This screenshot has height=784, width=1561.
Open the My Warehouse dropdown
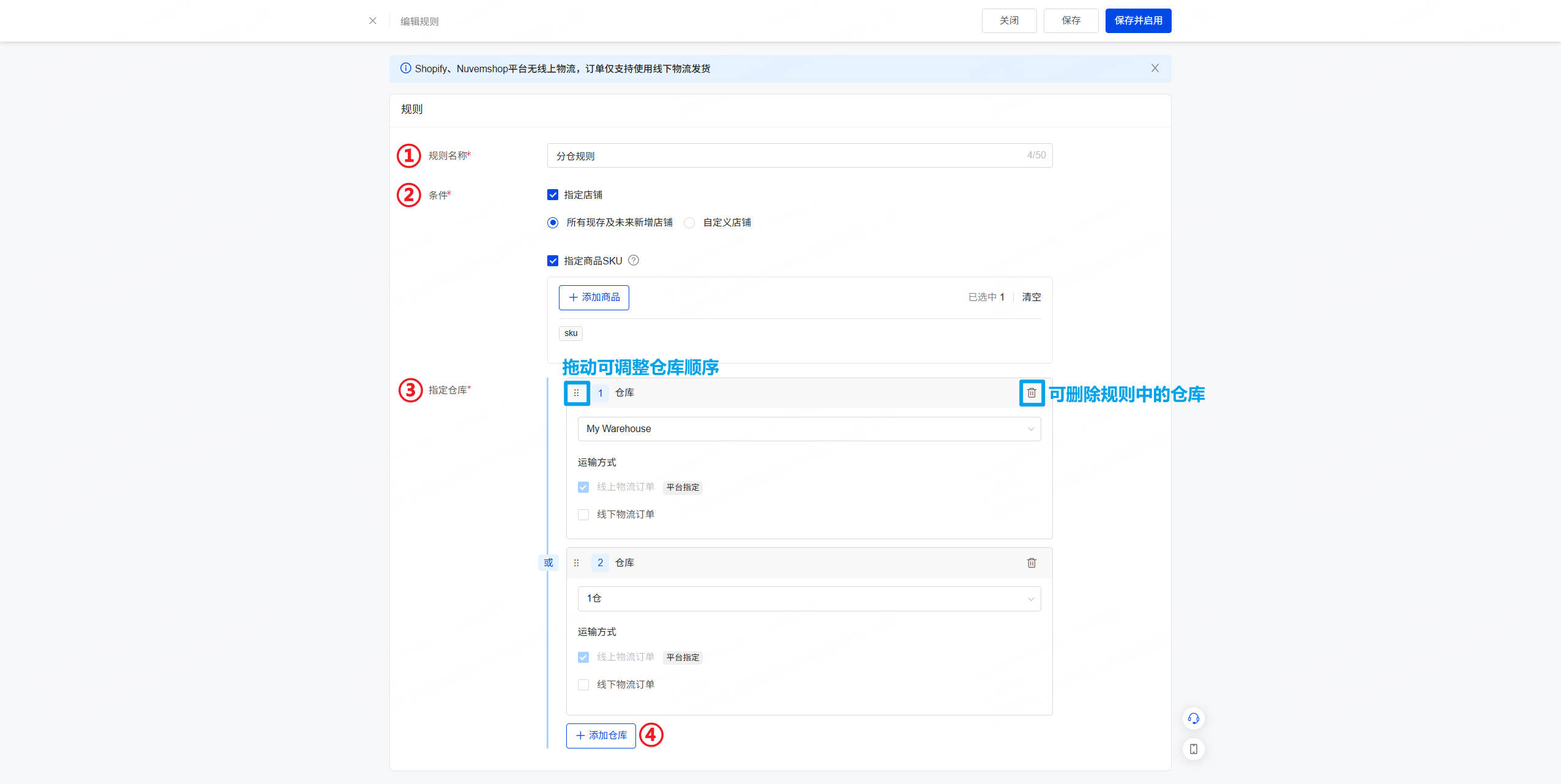click(809, 429)
